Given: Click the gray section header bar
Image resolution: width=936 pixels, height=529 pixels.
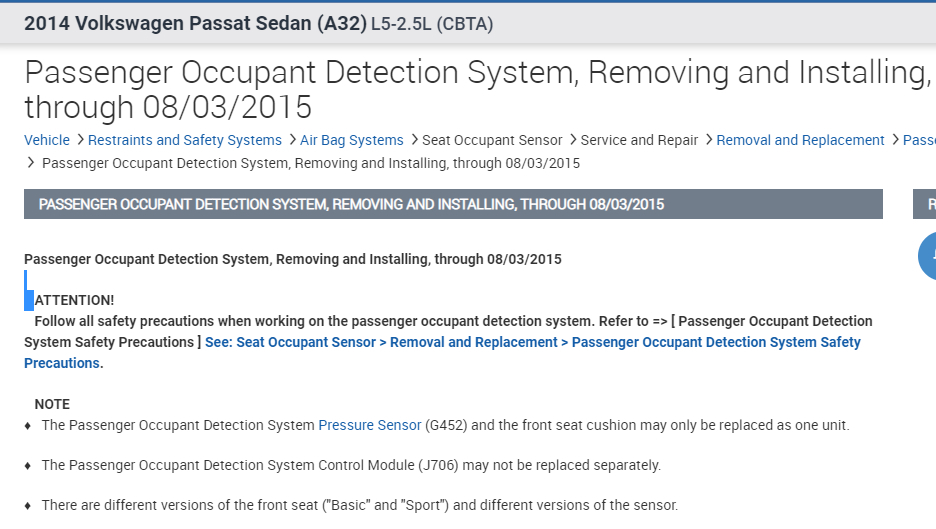Looking at the screenshot, I should point(453,204).
